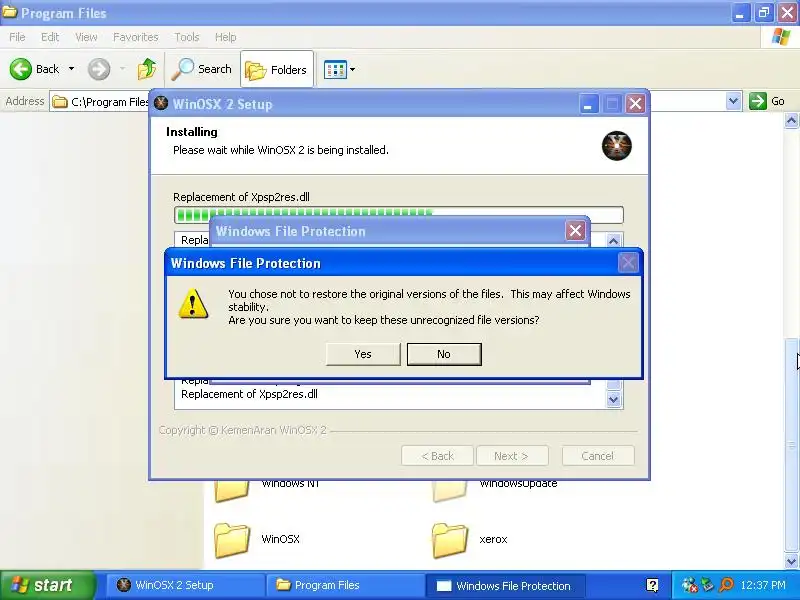Click the help question mark tray icon
The image size is (800, 600).
pyautogui.click(x=652, y=585)
